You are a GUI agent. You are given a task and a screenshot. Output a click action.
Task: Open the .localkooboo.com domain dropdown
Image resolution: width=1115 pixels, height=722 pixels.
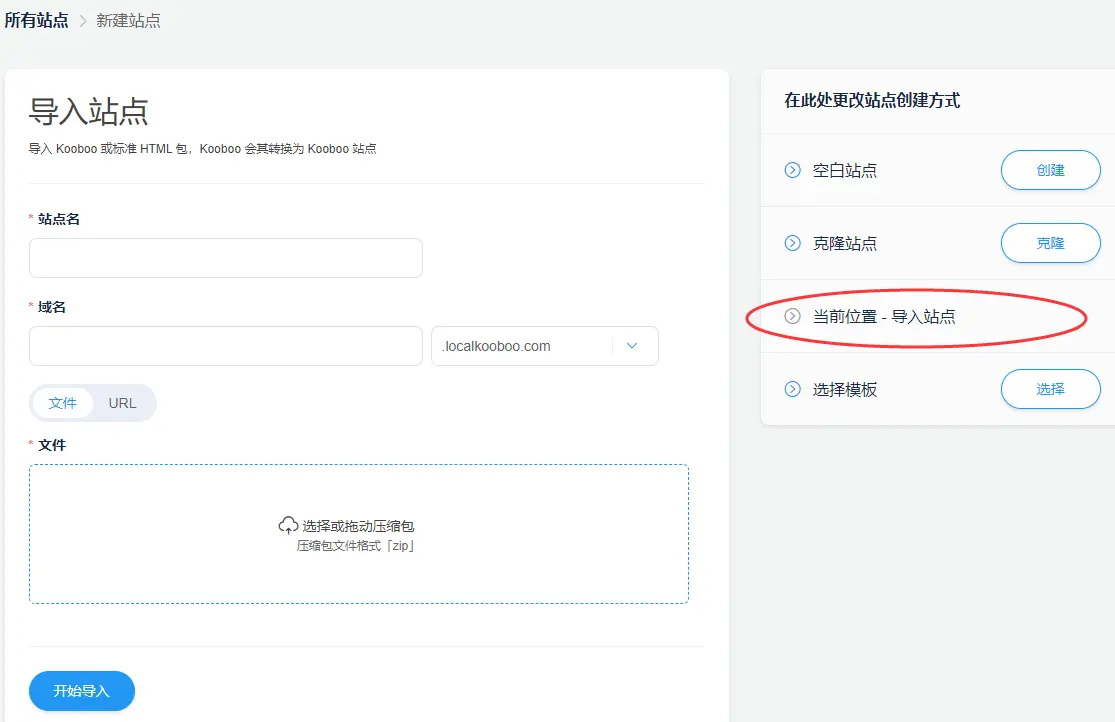click(522, 346)
